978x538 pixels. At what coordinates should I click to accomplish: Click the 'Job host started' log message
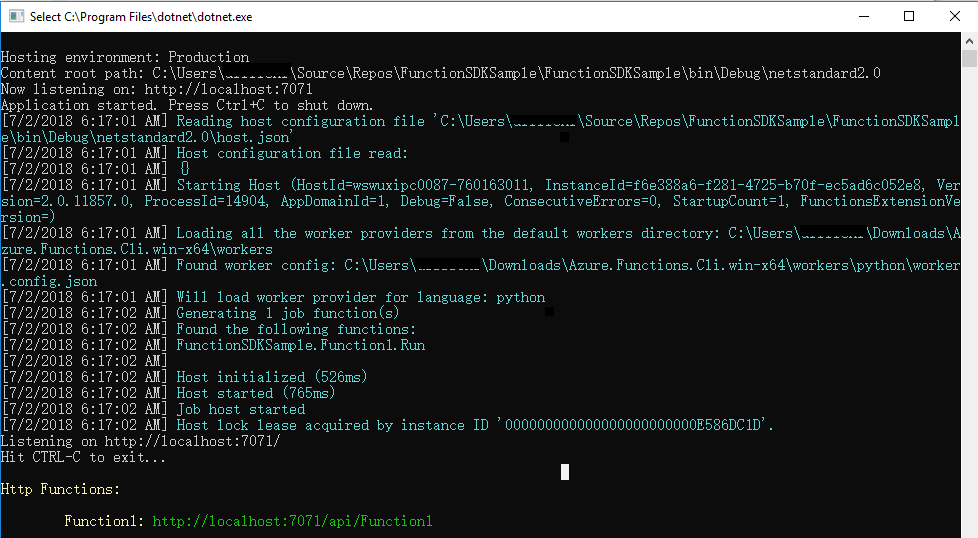(240, 409)
